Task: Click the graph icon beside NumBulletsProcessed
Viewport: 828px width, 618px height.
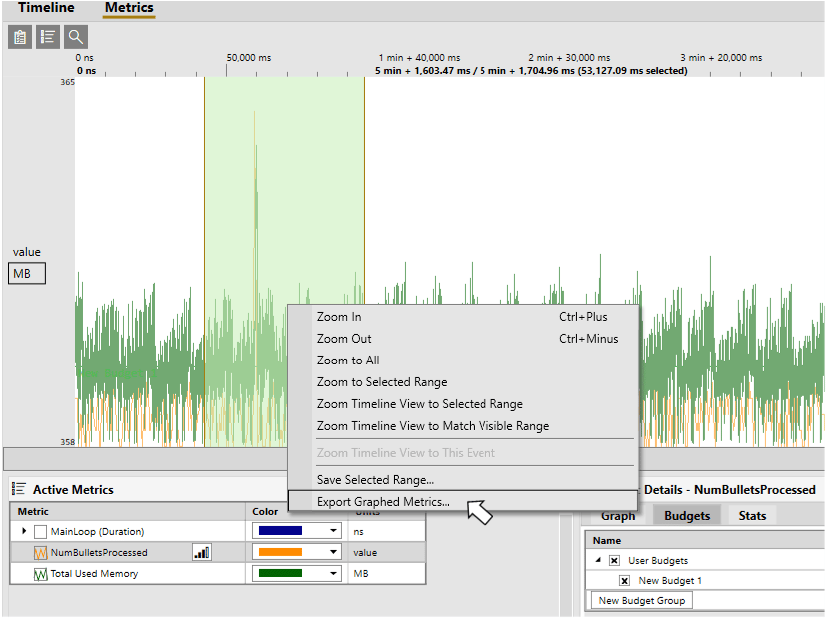Action: pos(40,553)
